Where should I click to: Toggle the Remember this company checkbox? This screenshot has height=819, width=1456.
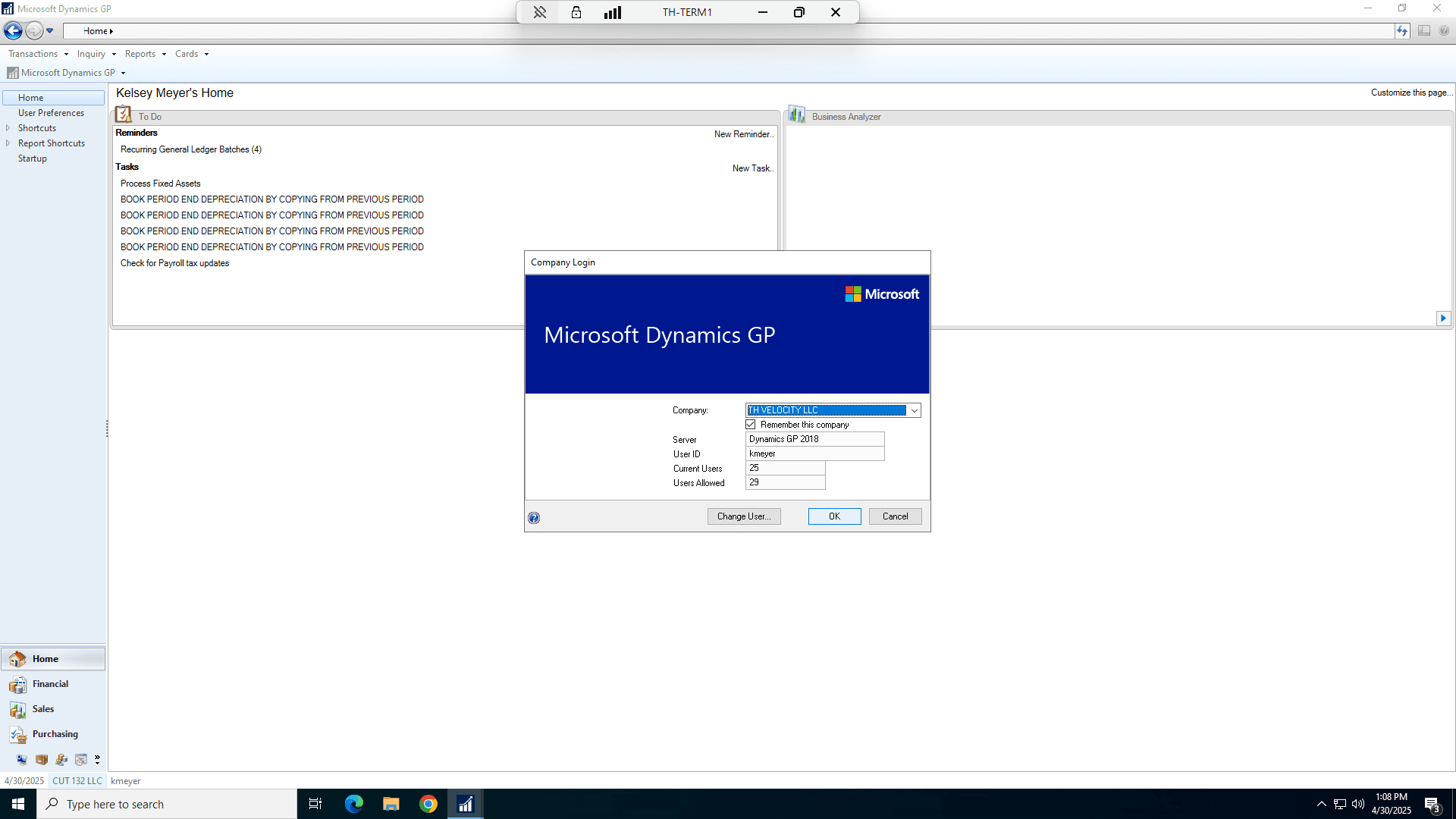[751, 425]
